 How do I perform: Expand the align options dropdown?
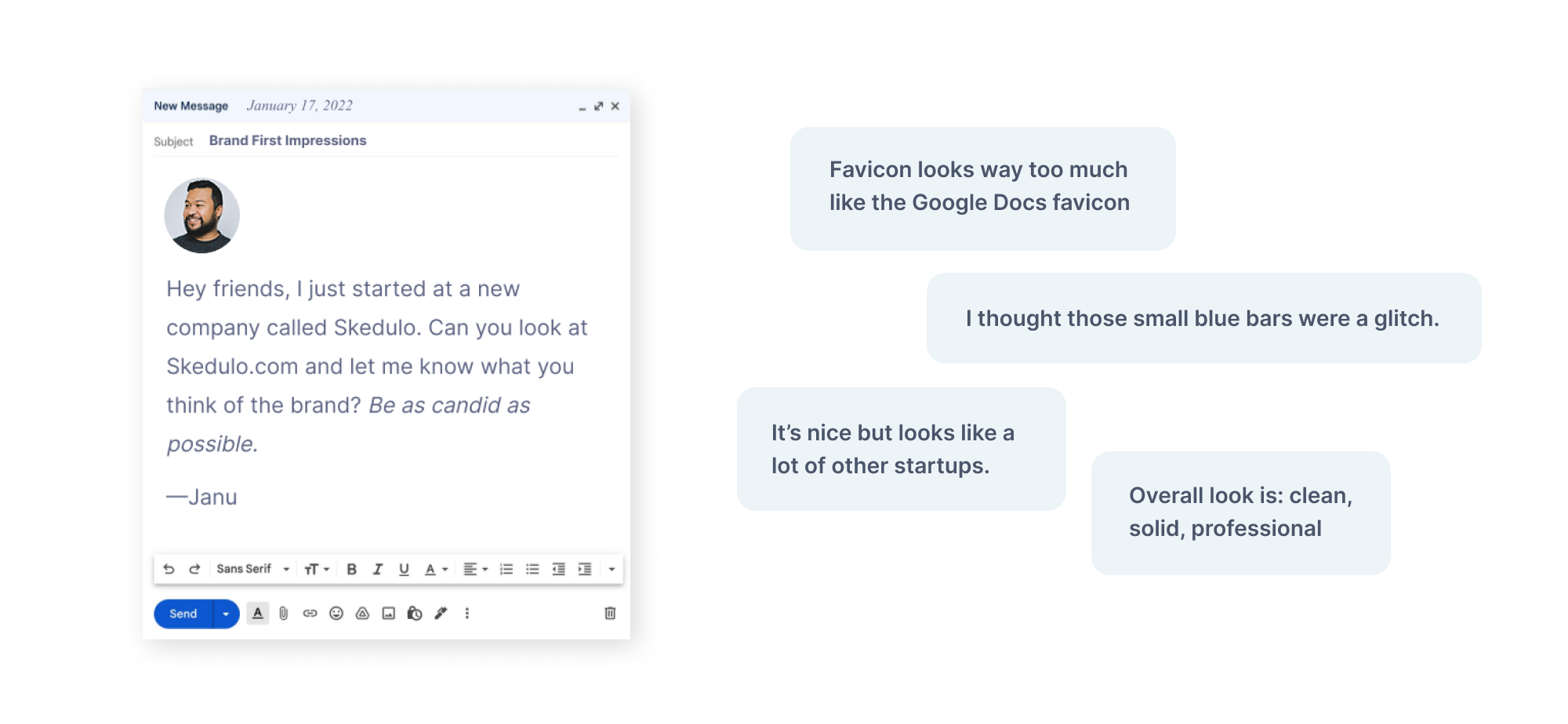point(475,570)
